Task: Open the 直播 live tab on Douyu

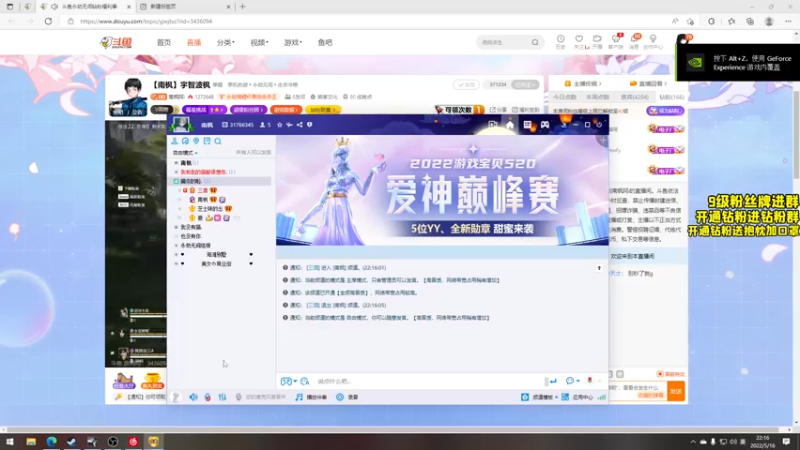Action: pos(194,42)
